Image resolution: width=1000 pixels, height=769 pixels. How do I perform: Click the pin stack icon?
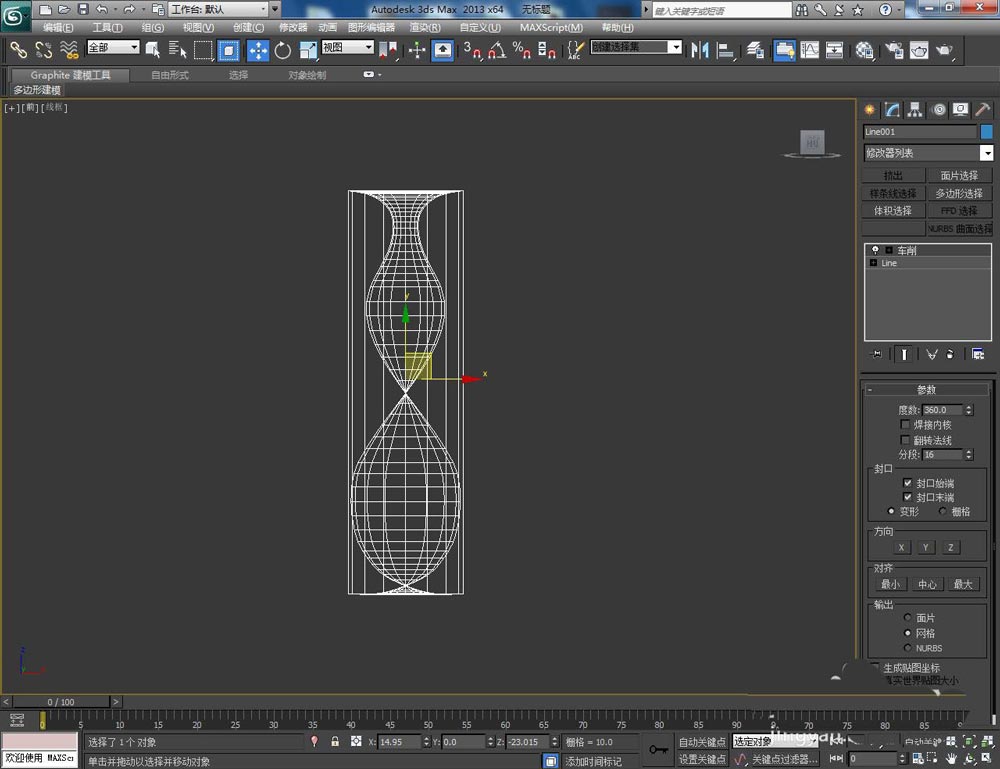click(x=877, y=354)
